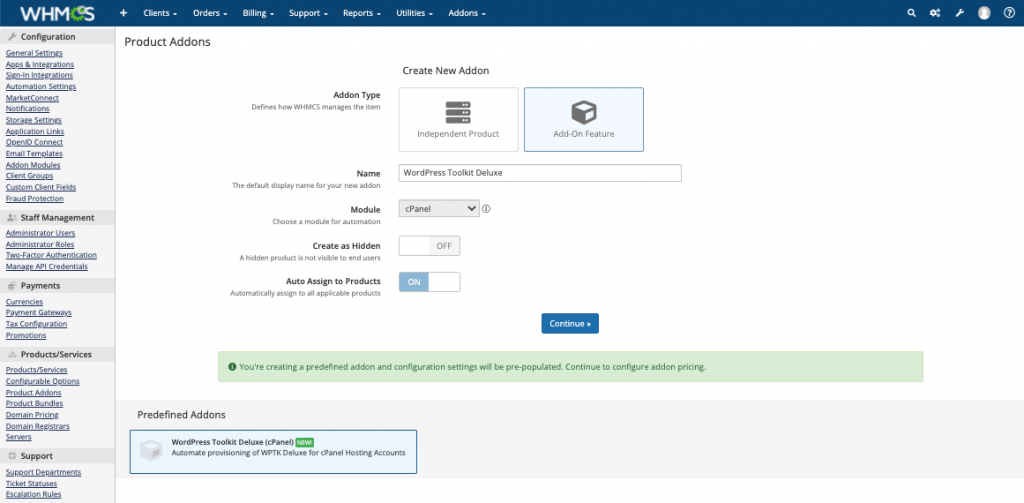1024x503 pixels.
Task: Open Automation Settings in sidebar
Action: pyautogui.click(x=40, y=86)
